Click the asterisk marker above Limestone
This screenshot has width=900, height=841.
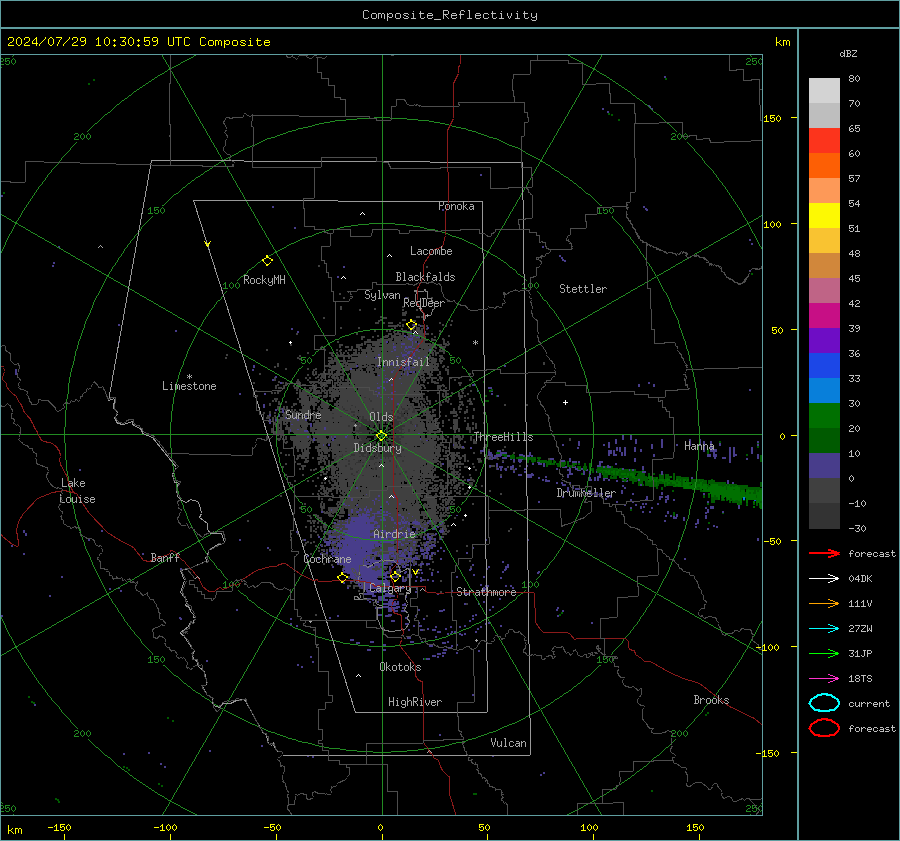click(x=189, y=377)
